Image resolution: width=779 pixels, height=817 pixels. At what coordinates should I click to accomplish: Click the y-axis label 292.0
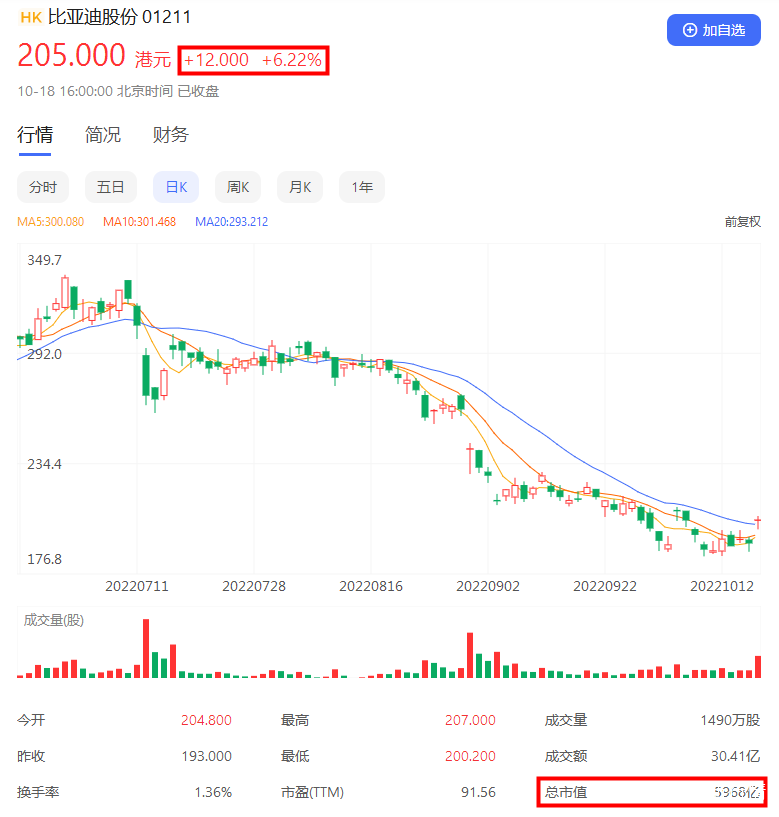pyautogui.click(x=44, y=354)
